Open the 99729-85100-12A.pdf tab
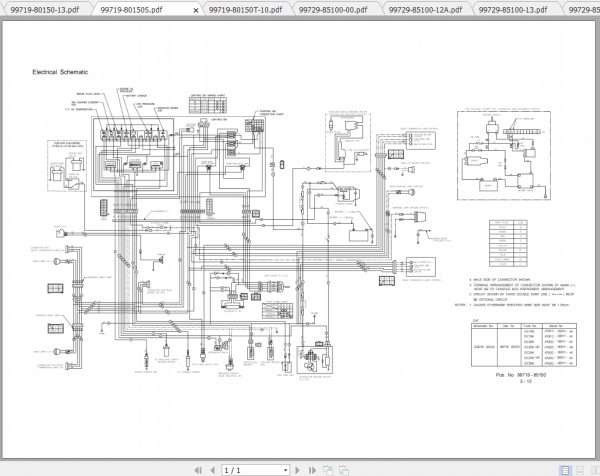The image size is (600, 476). point(425,10)
